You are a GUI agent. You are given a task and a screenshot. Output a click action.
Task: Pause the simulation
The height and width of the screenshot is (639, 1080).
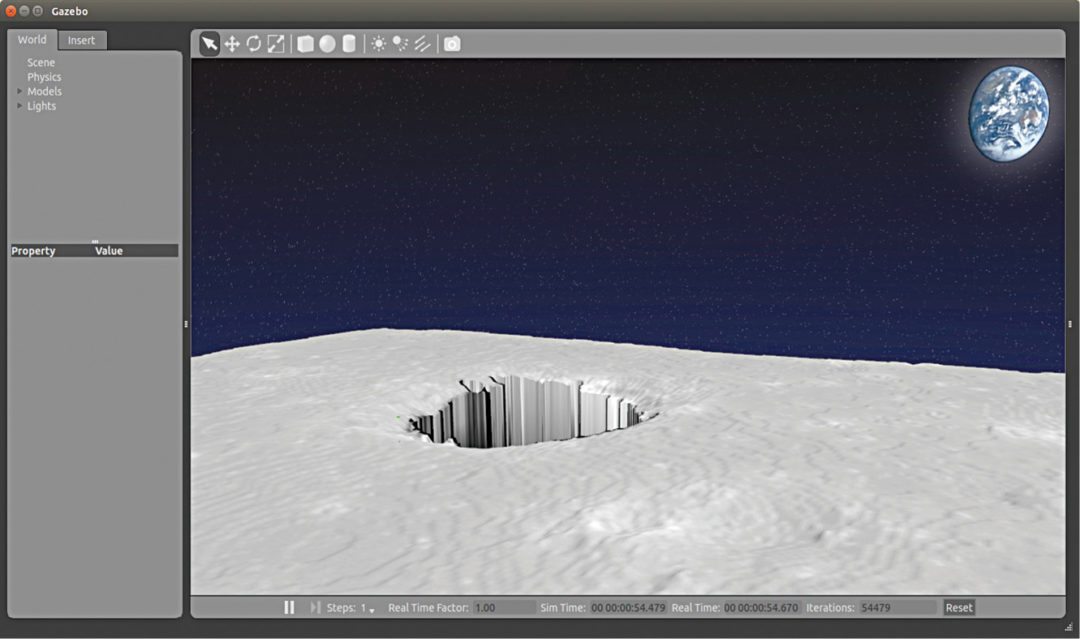click(x=289, y=607)
